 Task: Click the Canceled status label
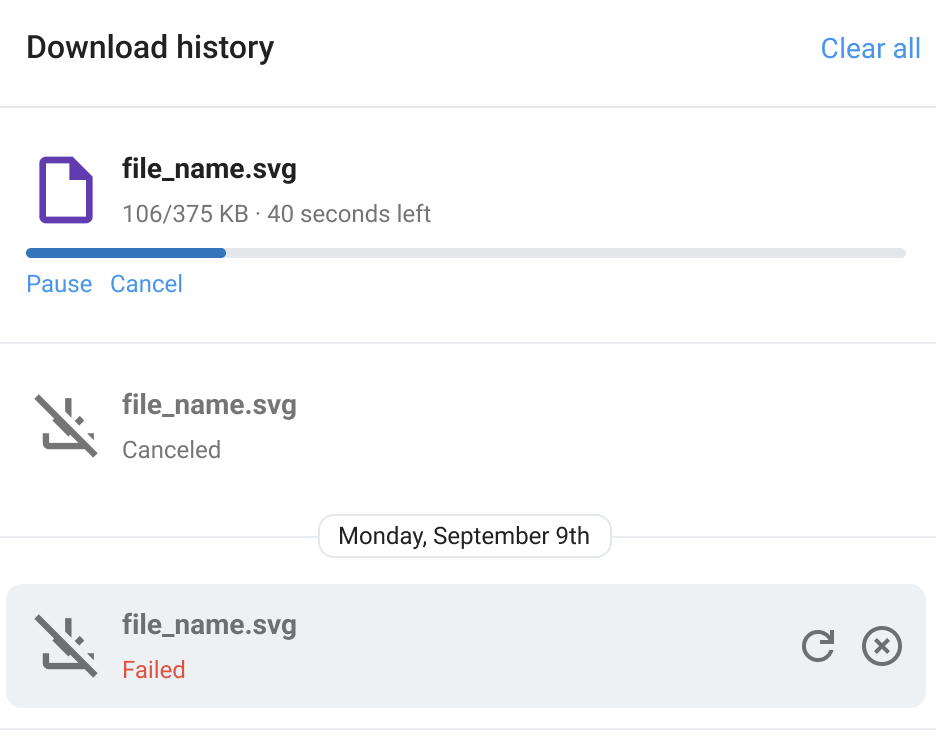tap(171, 450)
